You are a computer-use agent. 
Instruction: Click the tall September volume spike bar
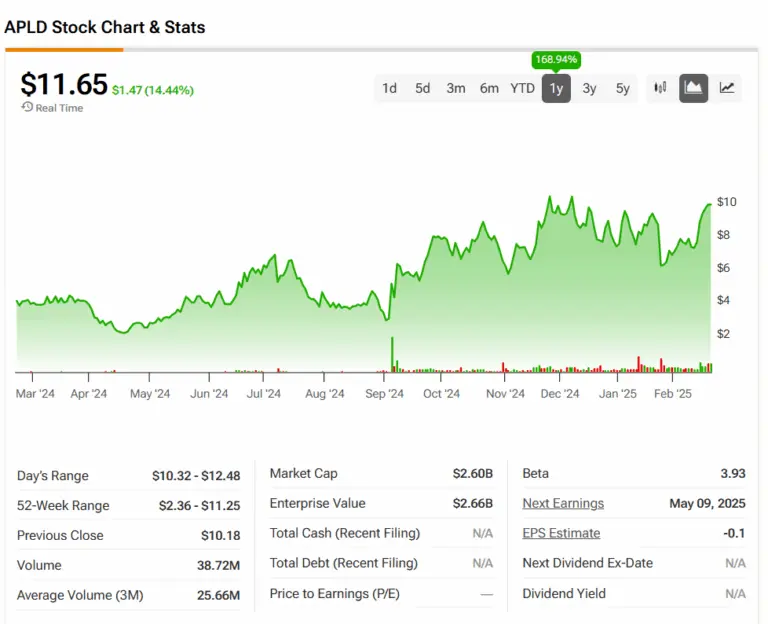click(x=392, y=354)
